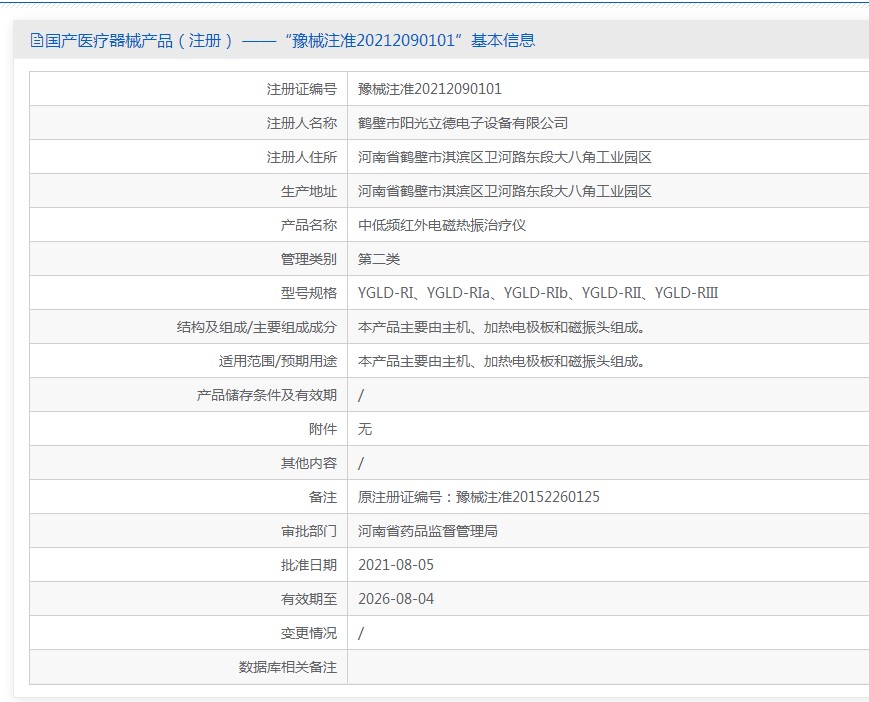Click the 变更情况 label
The height and width of the screenshot is (702, 869).
coord(309,633)
